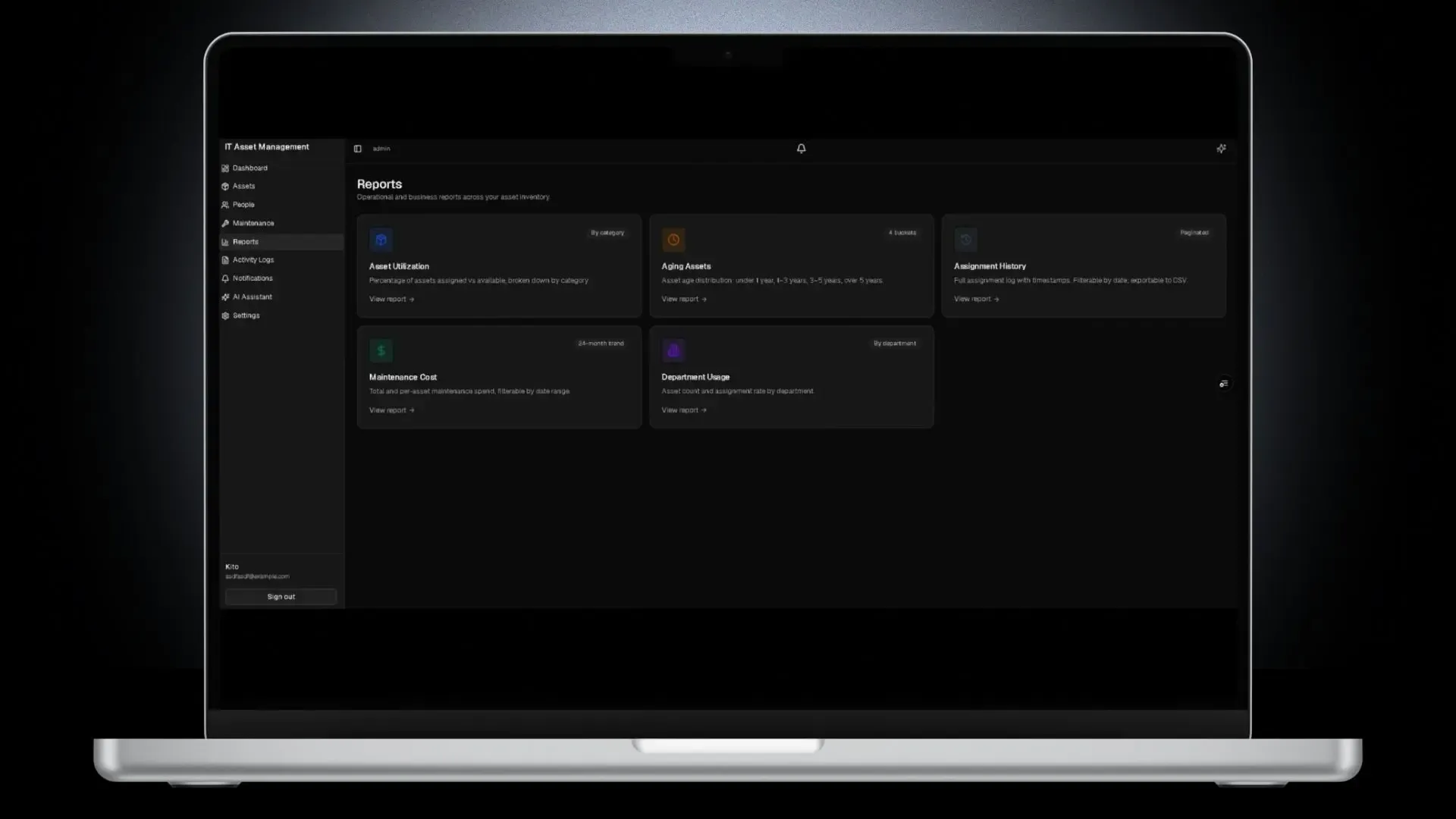Click the user name Kito

(x=232, y=567)
